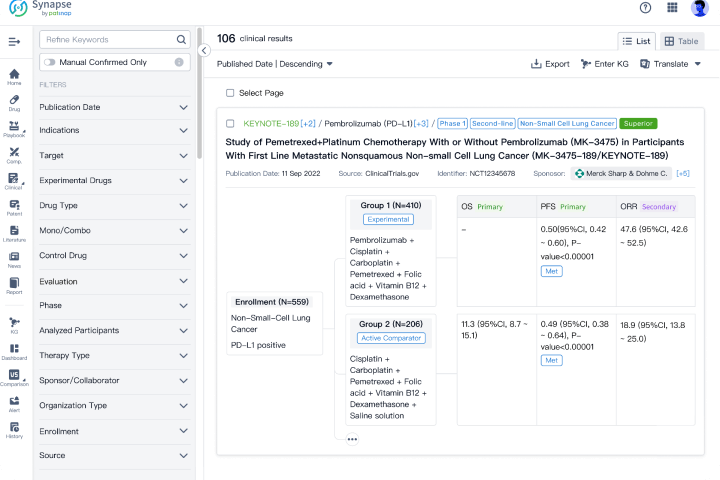Switch to the Table view tab

pos(681,41)
